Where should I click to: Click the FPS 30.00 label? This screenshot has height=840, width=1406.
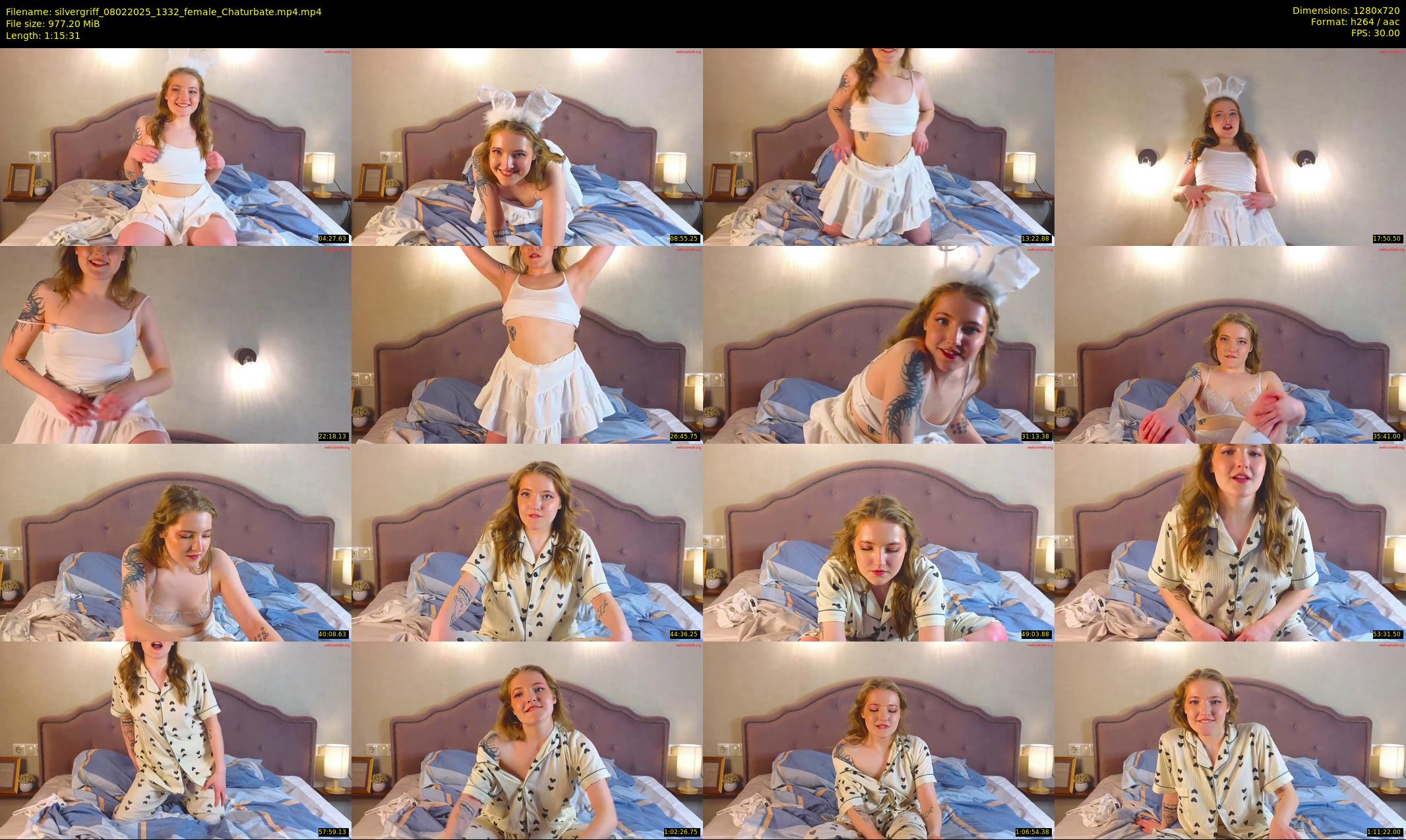point(1375,33)
